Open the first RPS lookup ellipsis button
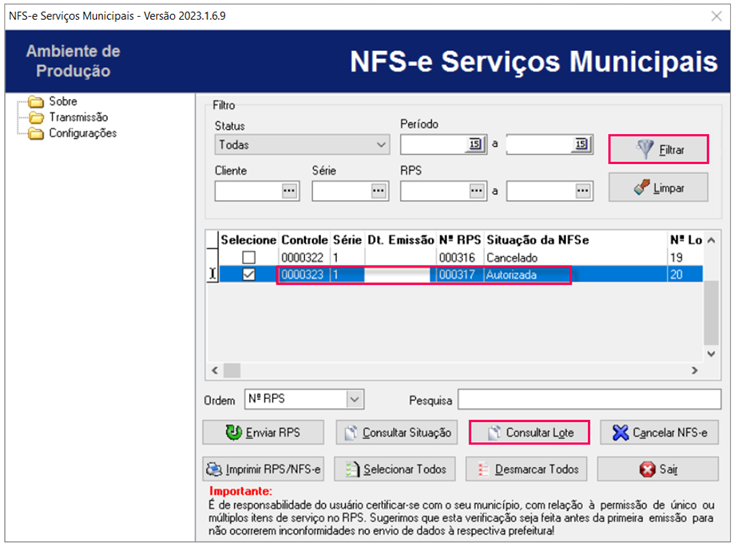This screenshot has height=546, width=736. point(475,190)
